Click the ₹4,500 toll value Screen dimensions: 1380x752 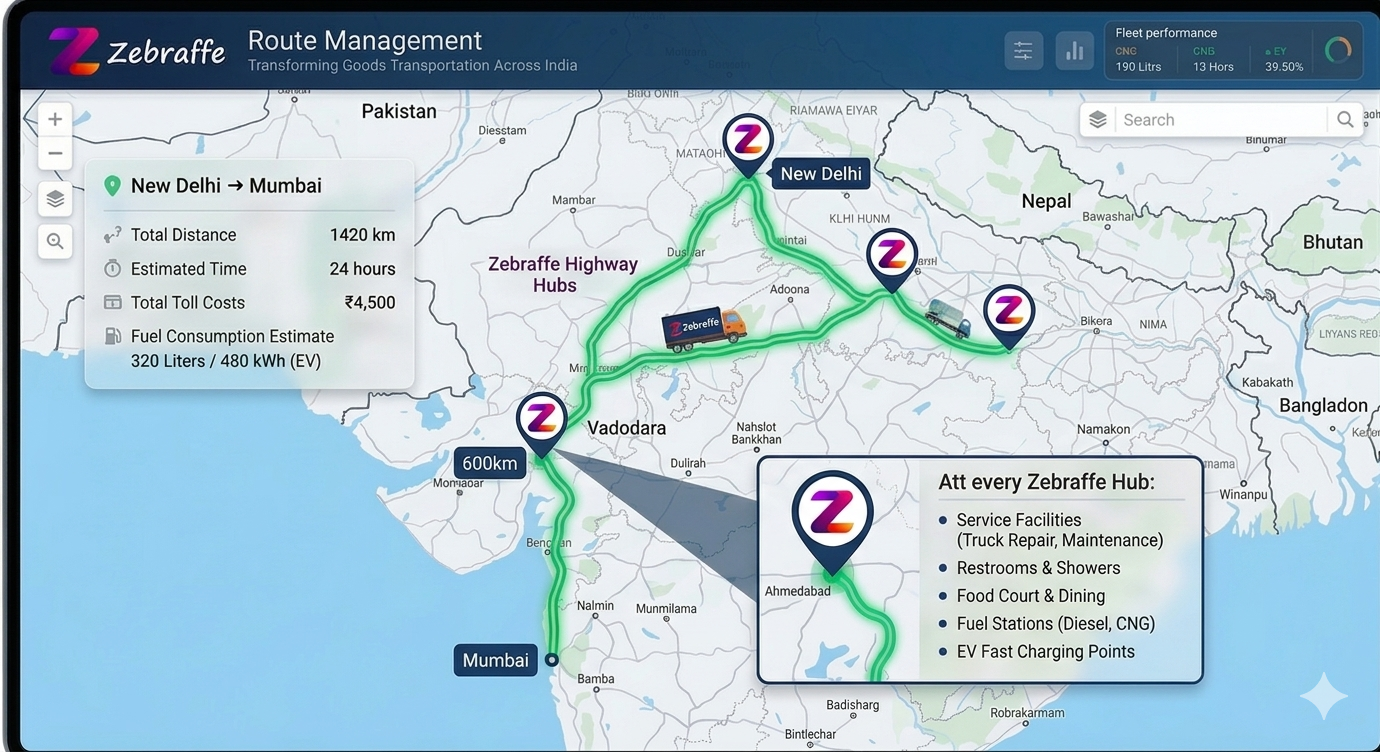(x=369, y=302)
